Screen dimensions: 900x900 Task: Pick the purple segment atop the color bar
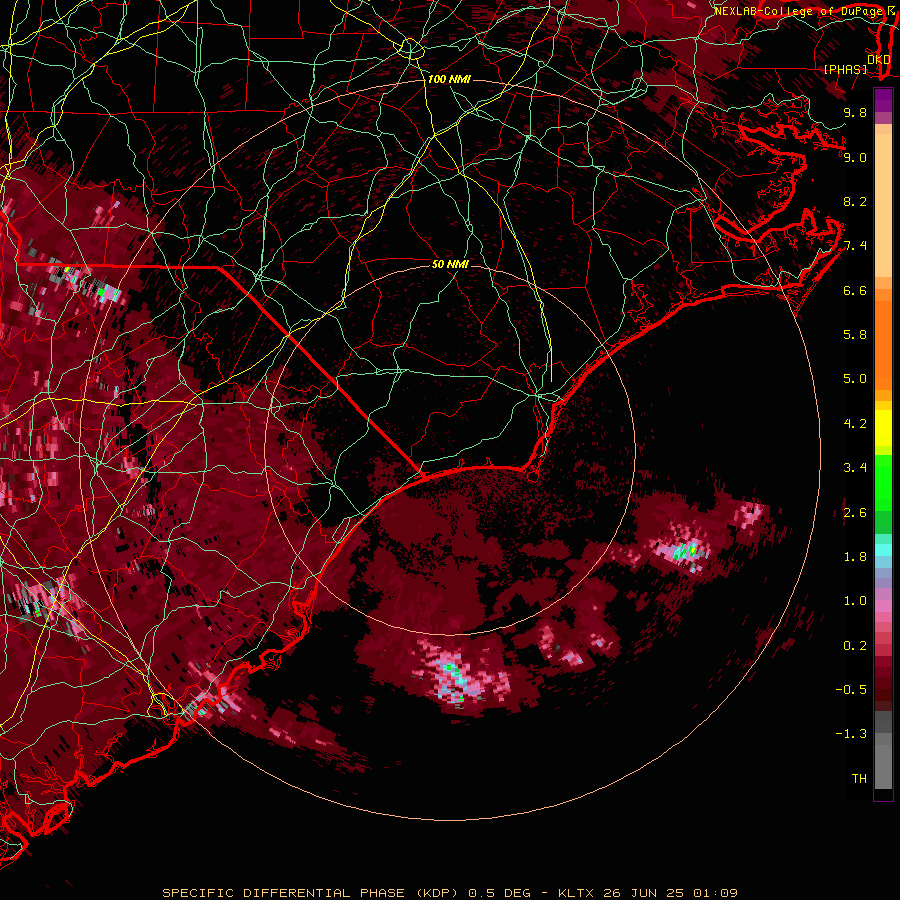point(883,100)
